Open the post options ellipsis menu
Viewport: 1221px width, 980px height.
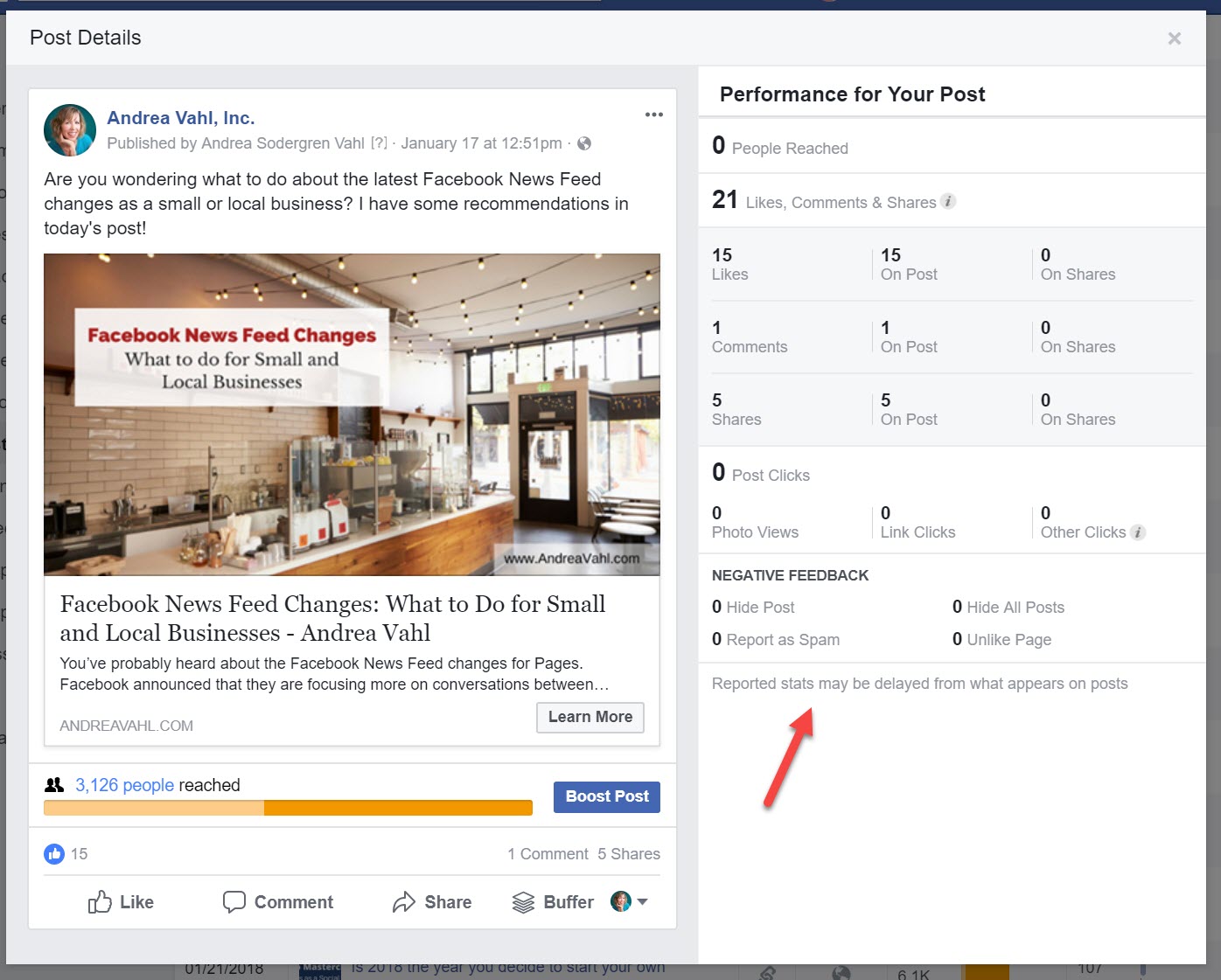(654, 115)
